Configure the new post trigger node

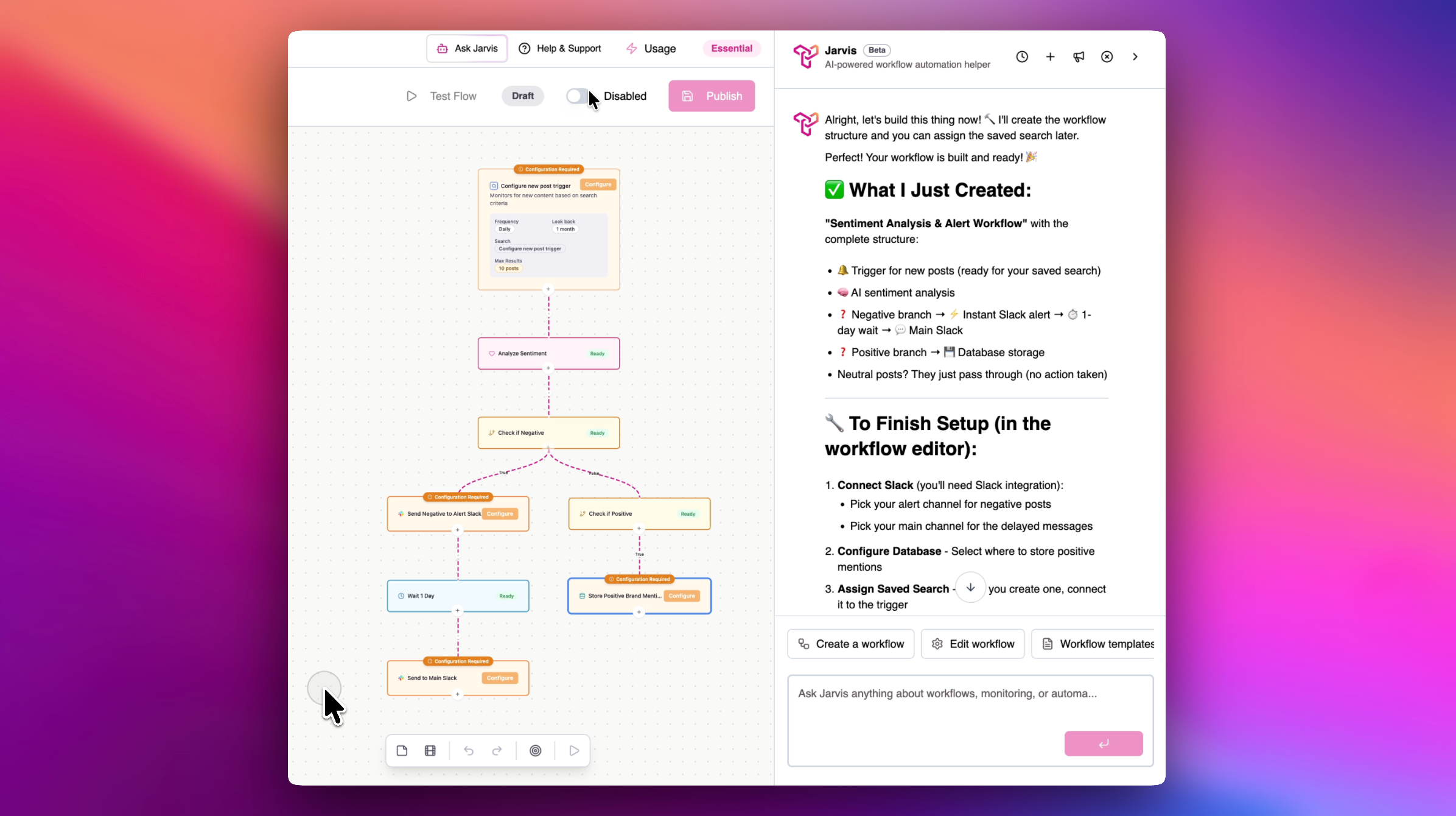[x=598, y=185]
